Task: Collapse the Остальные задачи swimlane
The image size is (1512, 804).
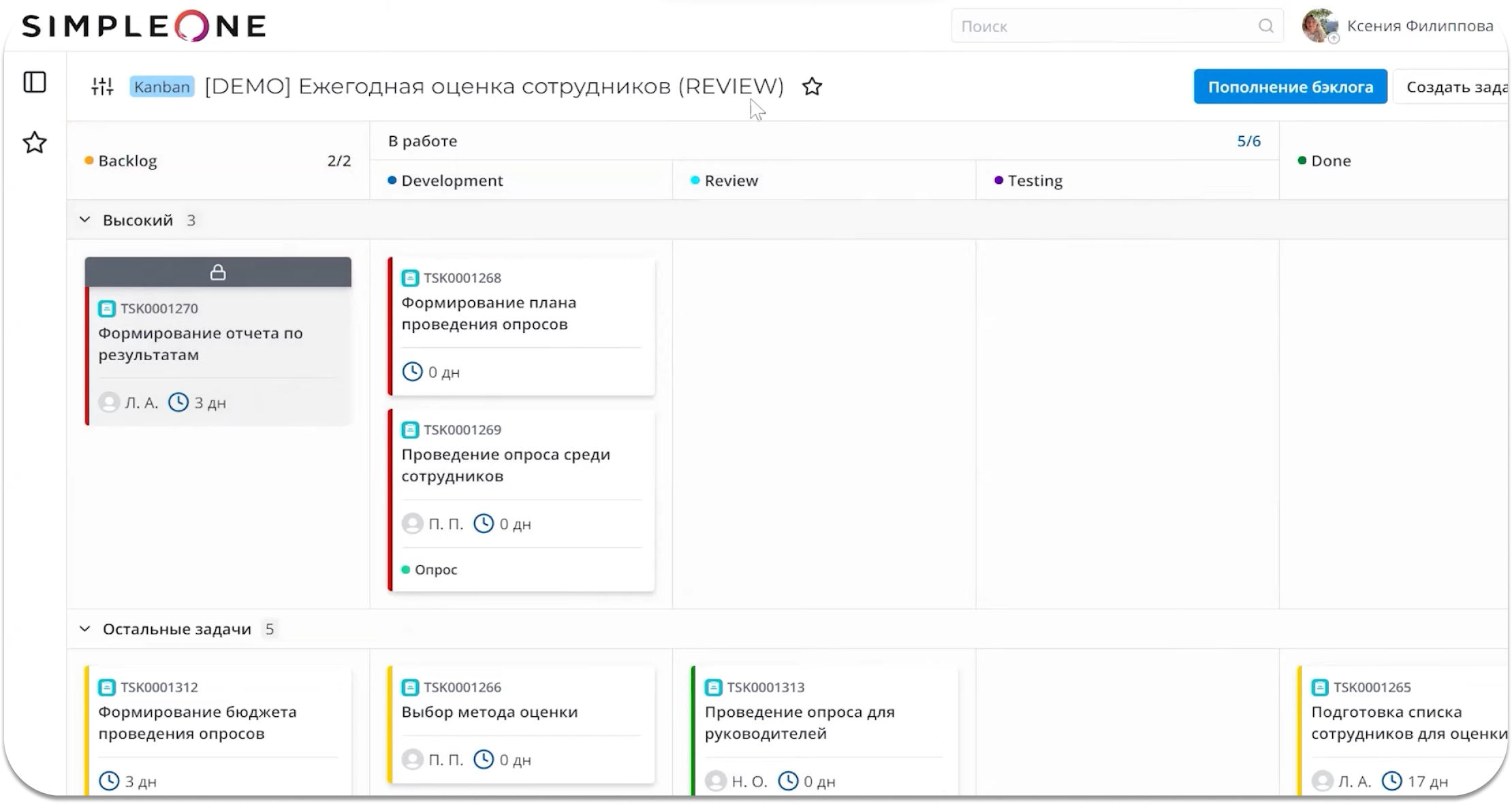Action: (x=85, y=629)
